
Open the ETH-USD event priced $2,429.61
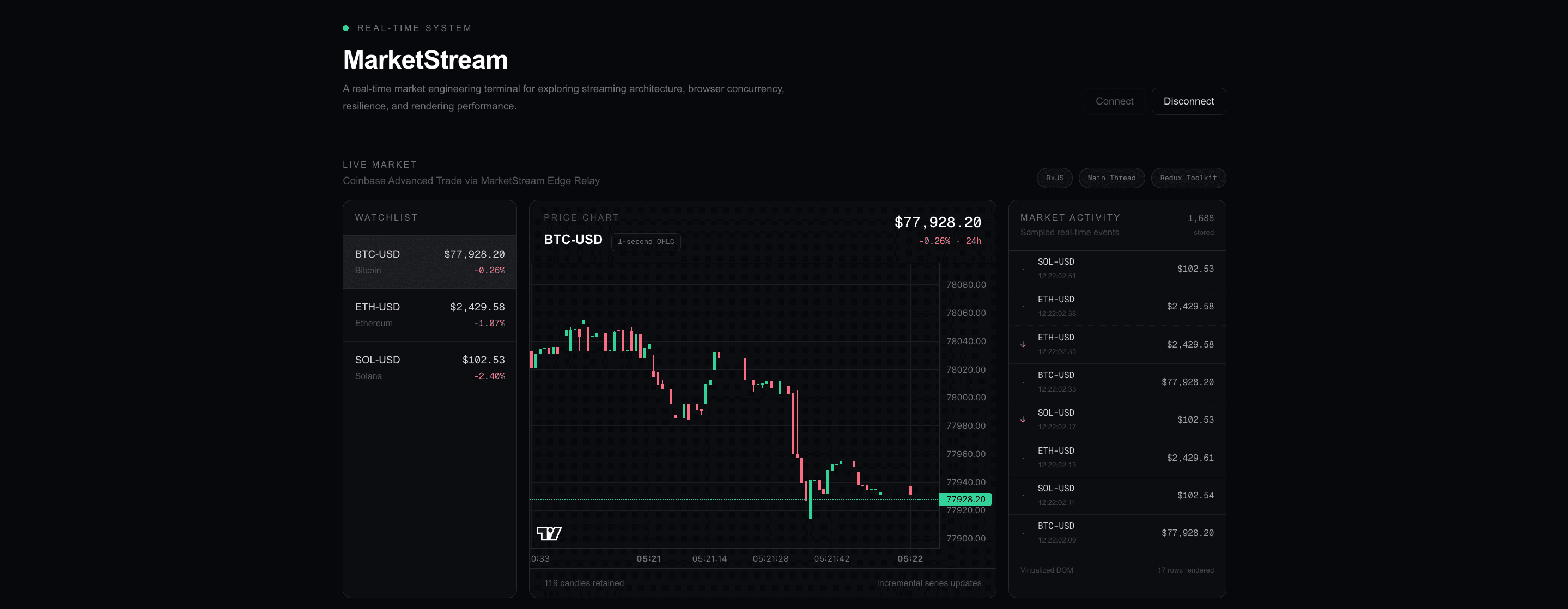(x=1117, y=458)
